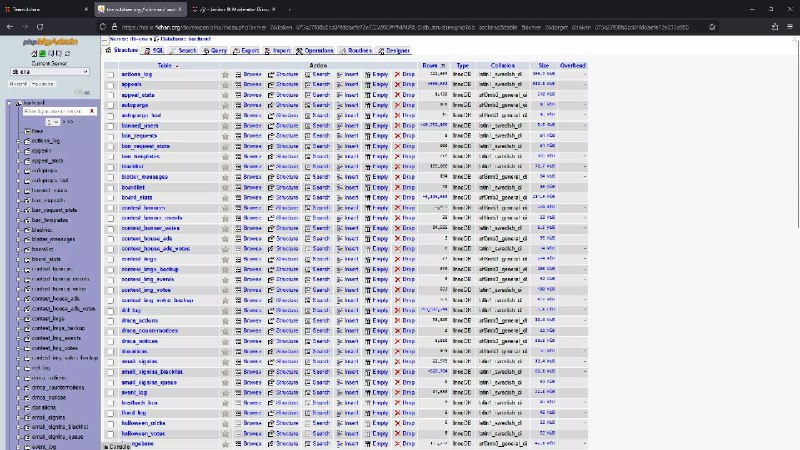Click Empty icon for donations table row
The width and height of the screenshot is (800, 450).
[x=381, y=351]
